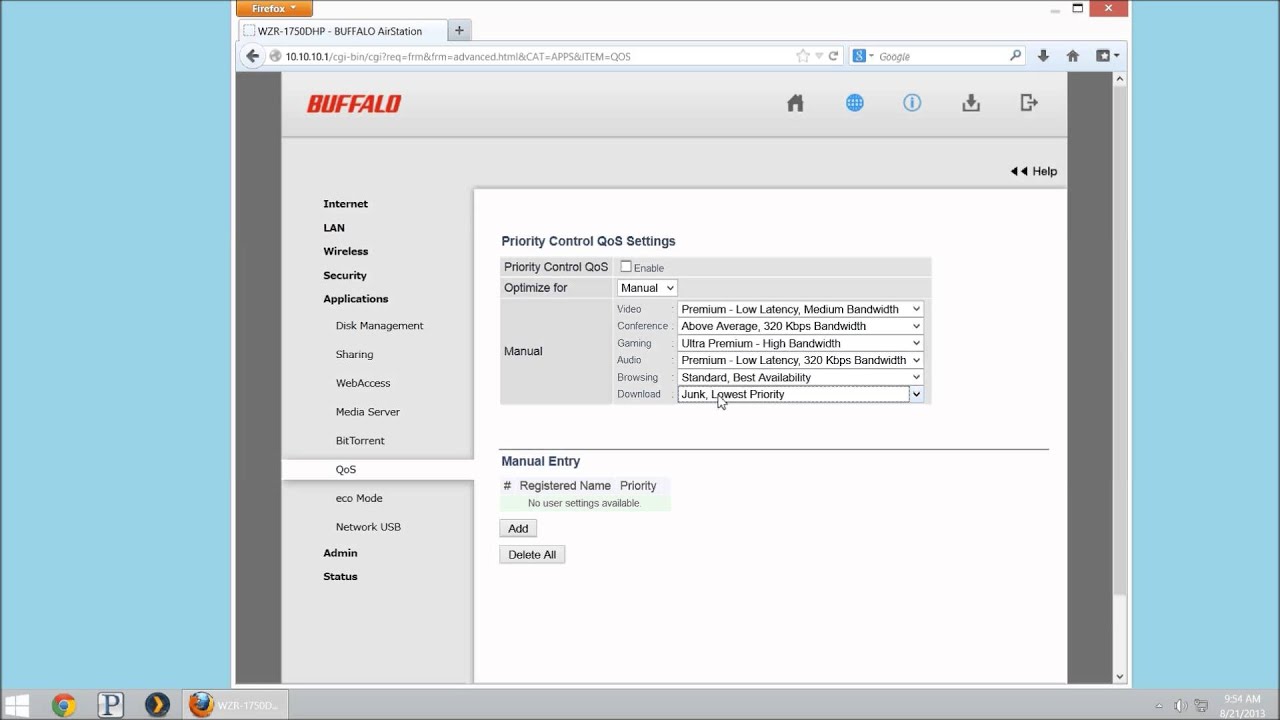1280x720 pixels.
Task: Click the BUFFALO logo
Action: [x=354, y=104]
